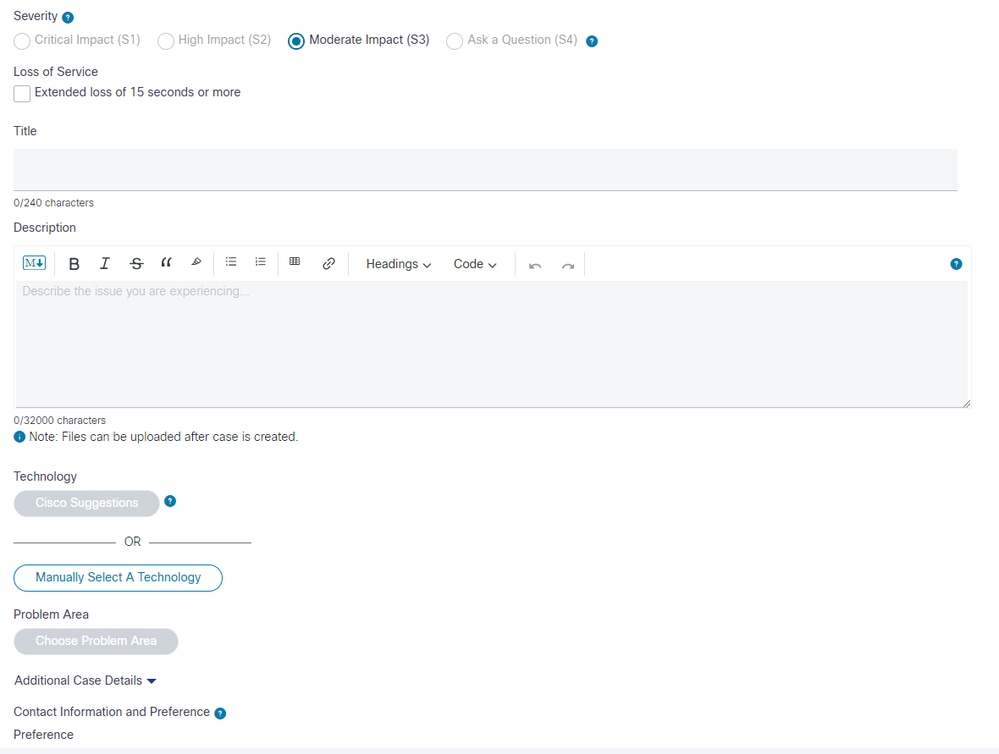The image size is (999, 754).
Task: Click the 'Problem Area' section label
Action: click(x=51, y=614)
